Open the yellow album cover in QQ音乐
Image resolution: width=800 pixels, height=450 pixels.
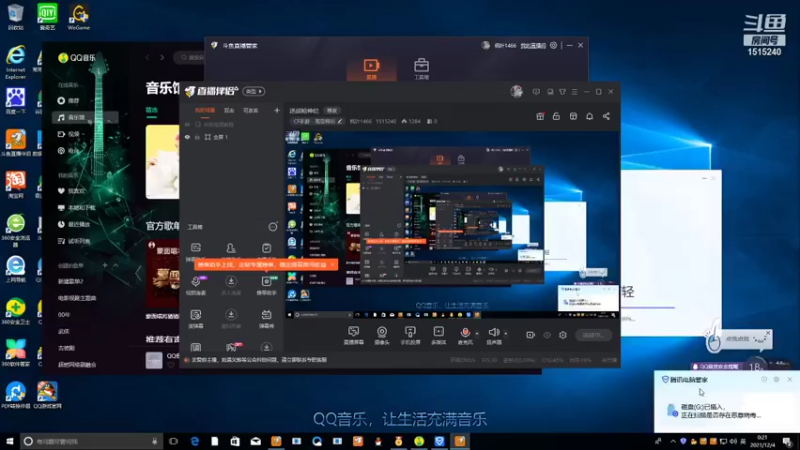162,162
